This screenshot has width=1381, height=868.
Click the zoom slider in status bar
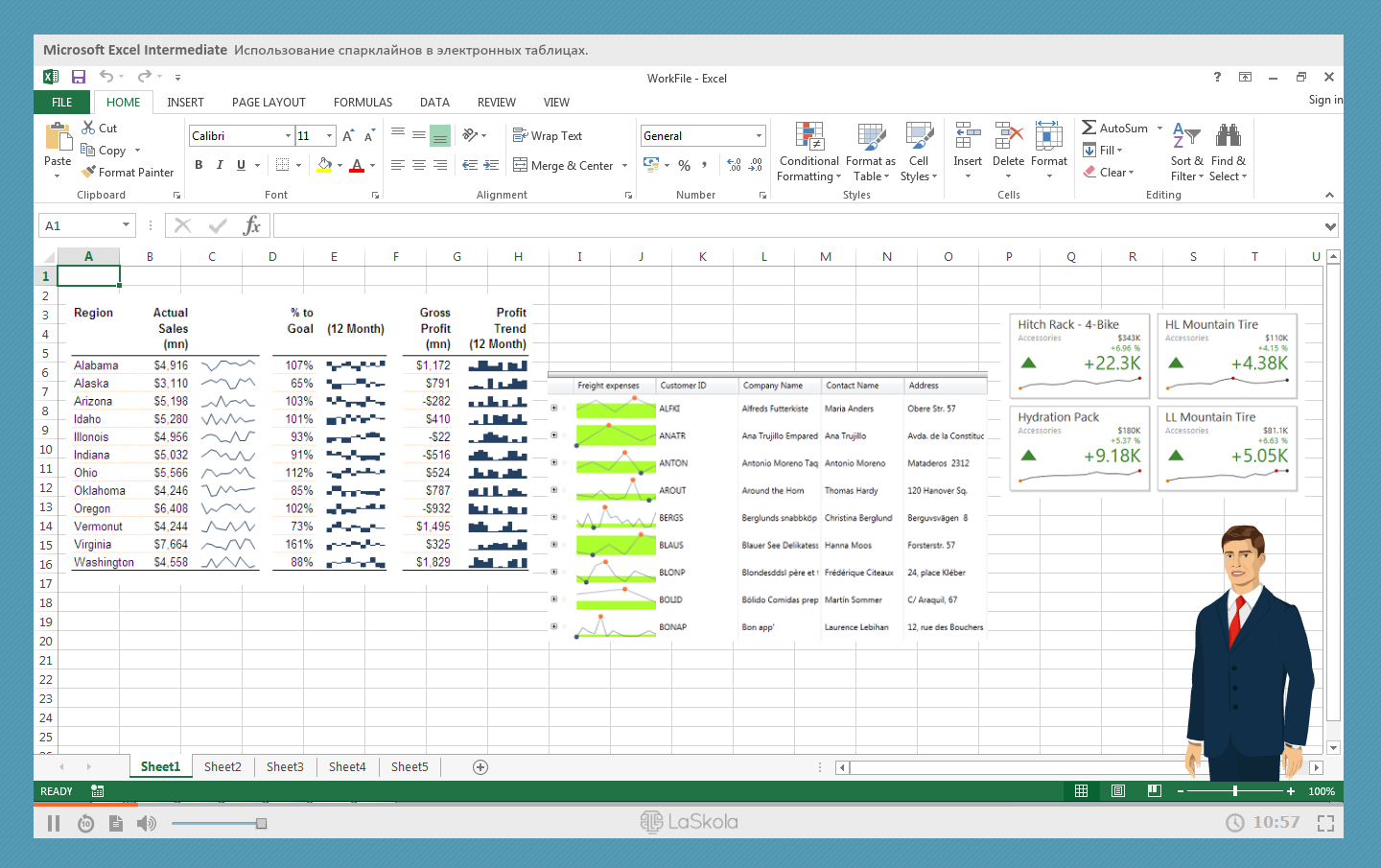click(1235, 791)
